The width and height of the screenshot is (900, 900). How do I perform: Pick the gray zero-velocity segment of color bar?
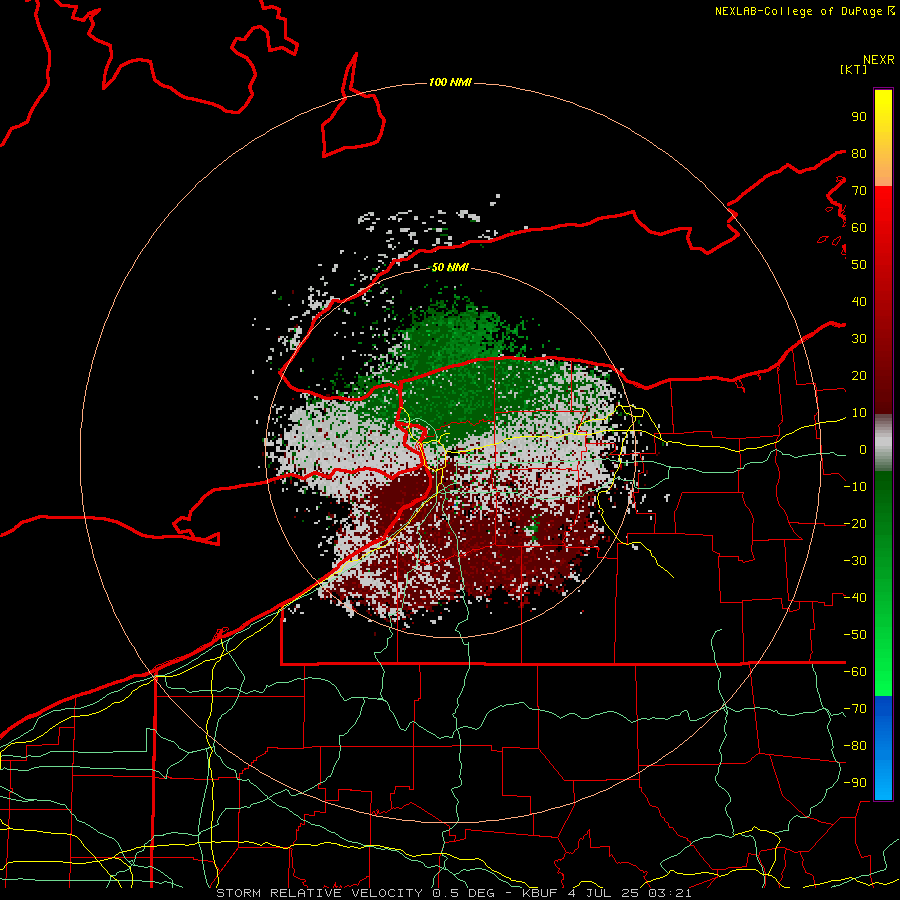tap(883, 442)
